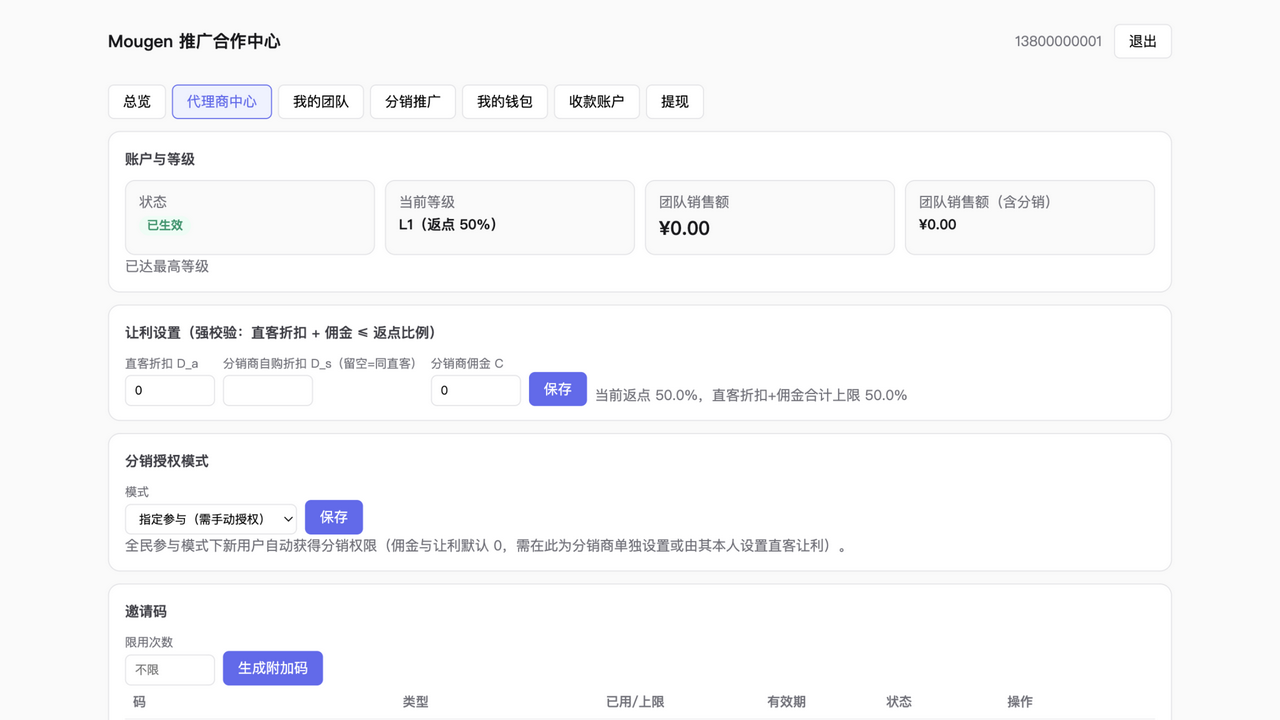This screenshot has width=1280, height=720.
Task: Click the 类型 column header
Action: click(x=415, y=702)
